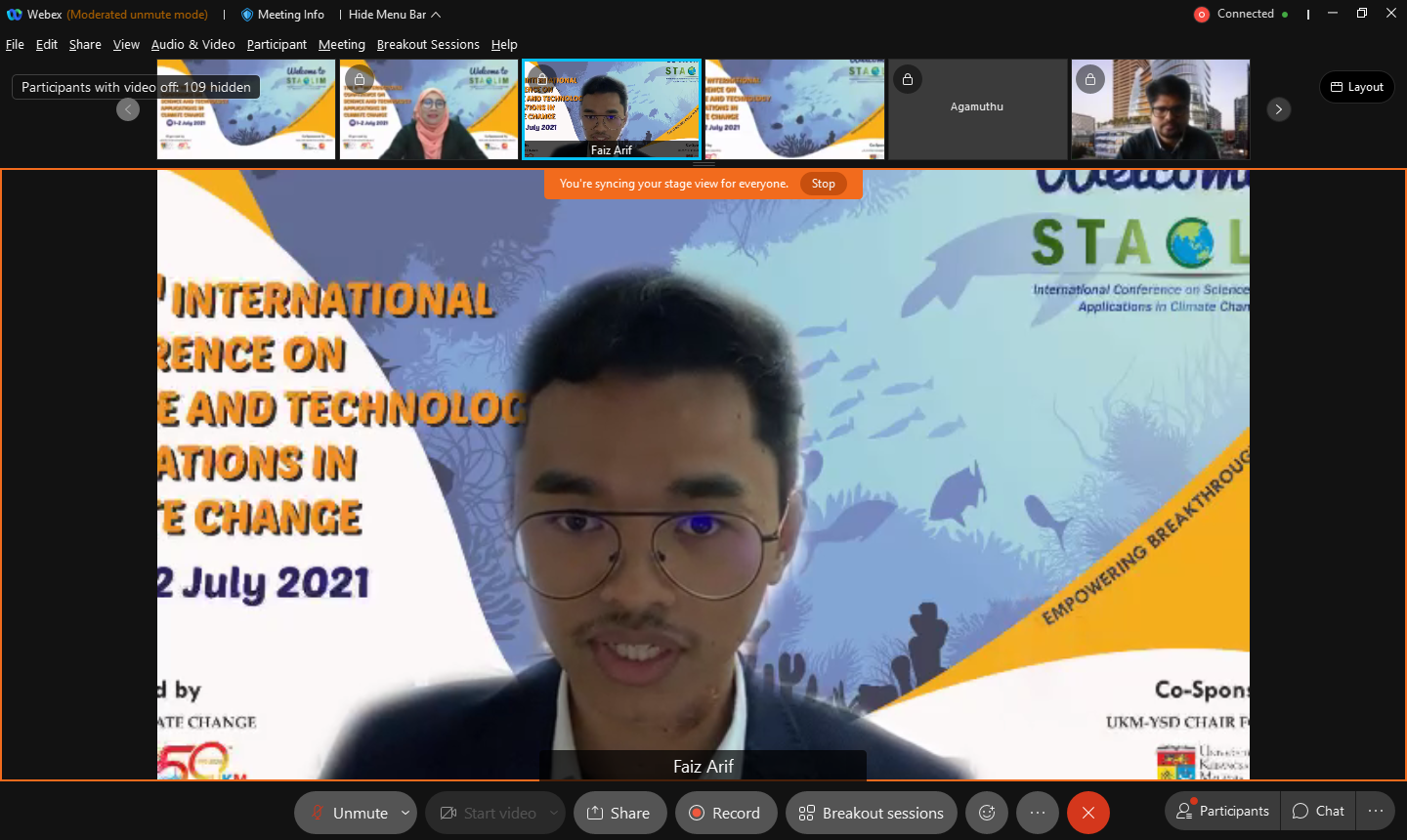This screenshot has height=840, width=1407.
Task: Select the Faiz Arif video thumbnail
Action: [x=612, y=109]
